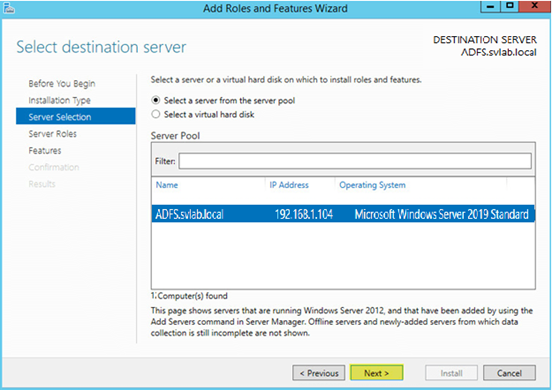The width and height of the screenshot is (552, 390).
Task: Click the Filter text field
Action: 355,161
